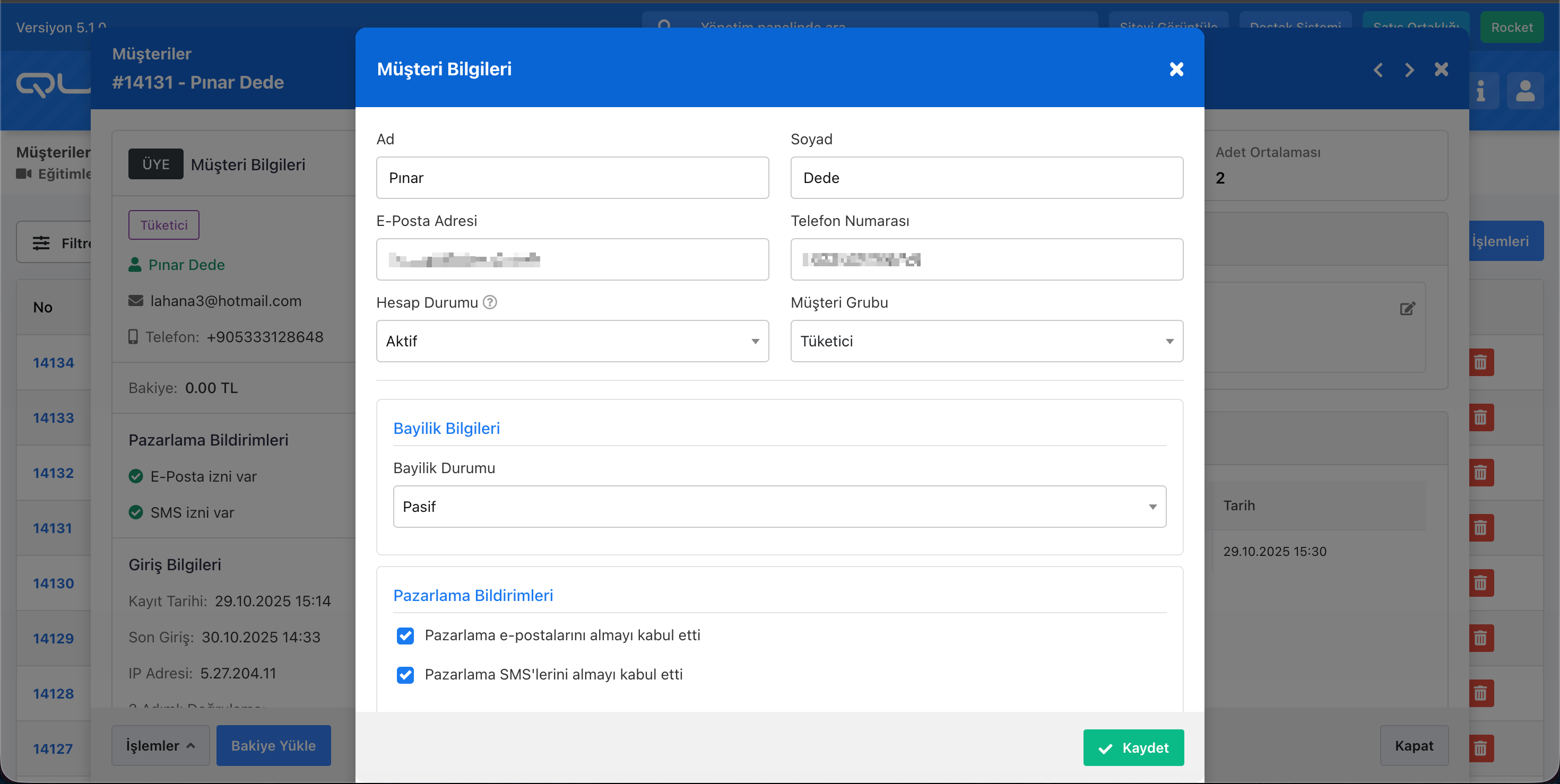
Task: Click the edit pencil icon on right panel
Action: pyautogui.click(x=1407, y=309)
